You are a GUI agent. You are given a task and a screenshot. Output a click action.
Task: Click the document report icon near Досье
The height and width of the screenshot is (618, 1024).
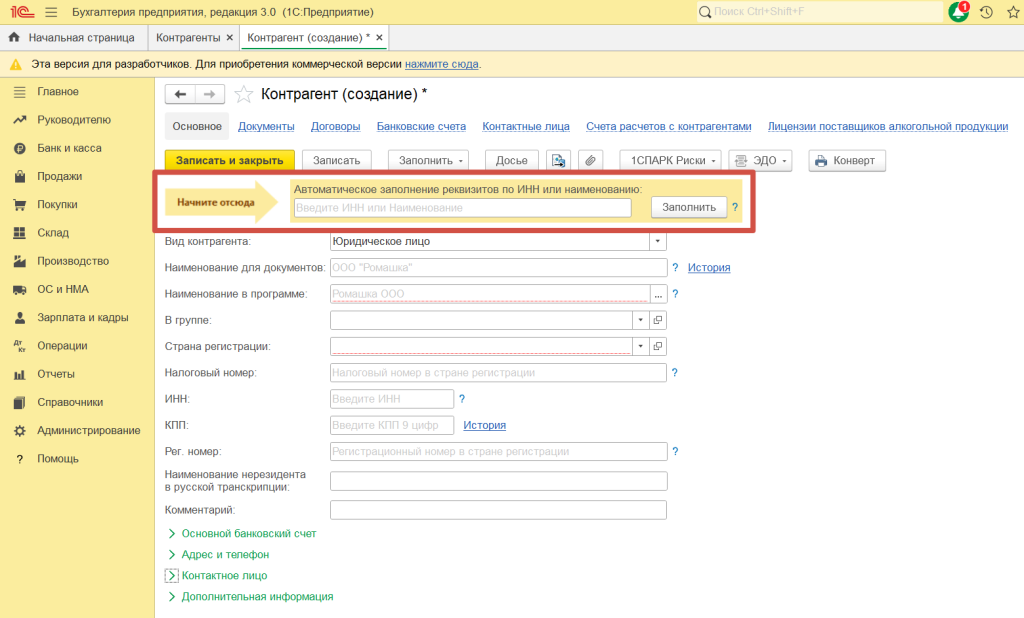(558, 160)
